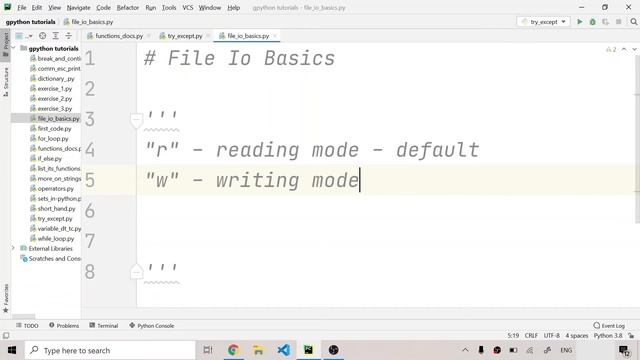Start debugging with the bug icon
The height and width of the screenshot is (360, 640).
pyautogui.click(x=593, y=22)
